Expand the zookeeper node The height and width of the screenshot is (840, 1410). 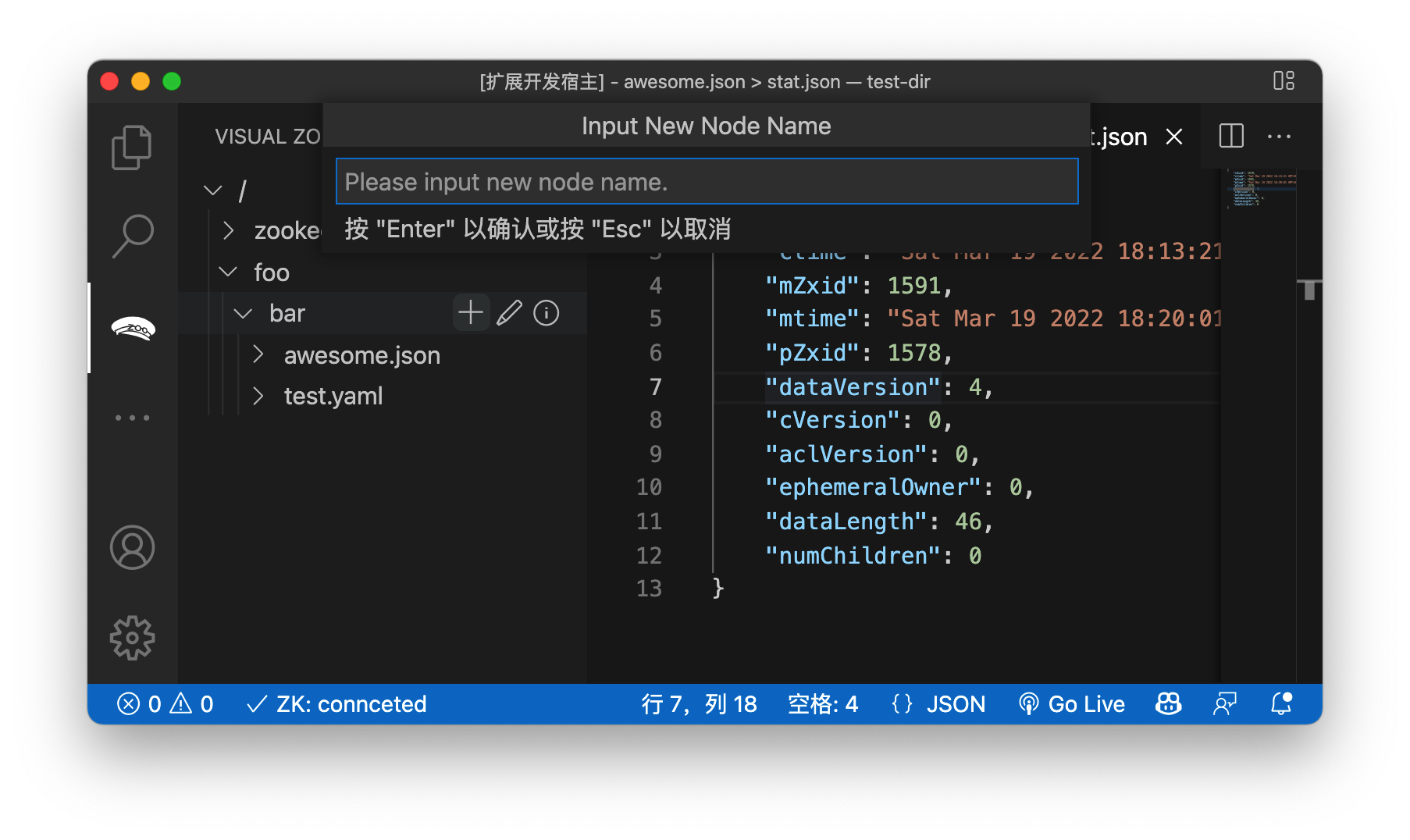tap(228, 230)
